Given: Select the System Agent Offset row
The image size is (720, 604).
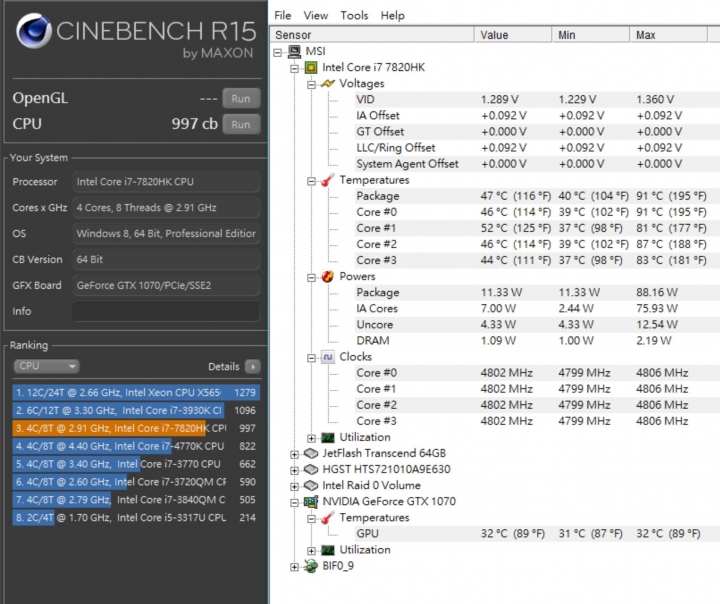Looking at the screenshot, I should 537,164.
